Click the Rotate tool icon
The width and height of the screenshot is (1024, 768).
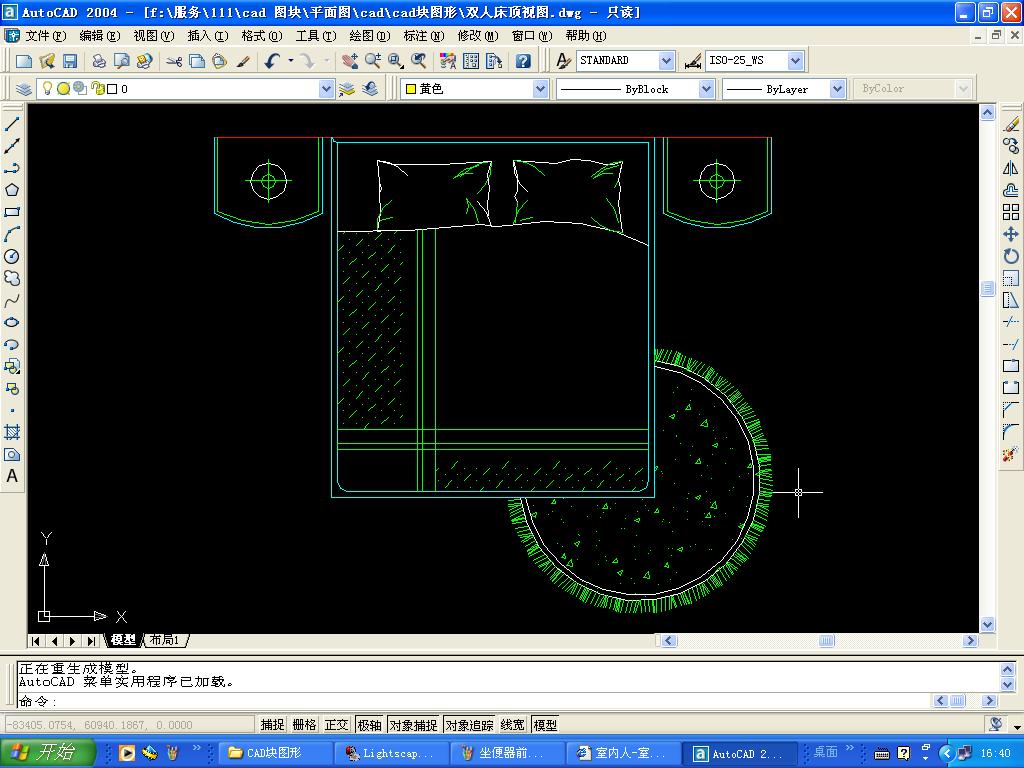tap(1010, 256)
